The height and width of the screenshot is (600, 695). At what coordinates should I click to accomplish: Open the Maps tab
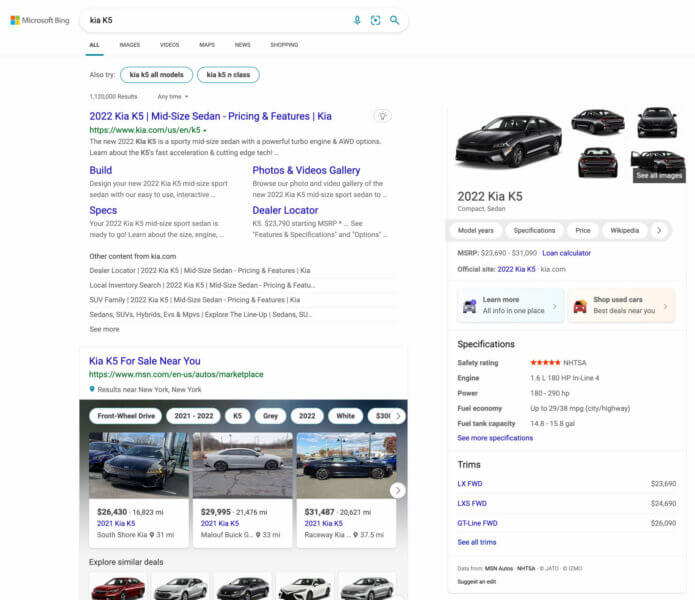tap(207, 45)
